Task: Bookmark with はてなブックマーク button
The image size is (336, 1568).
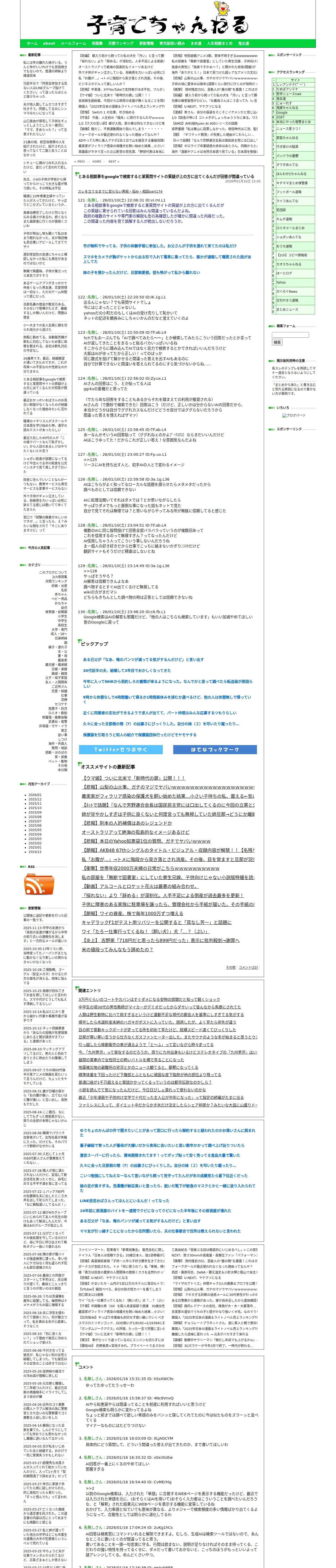Action: pyautogui.click(x=215, y=749)
